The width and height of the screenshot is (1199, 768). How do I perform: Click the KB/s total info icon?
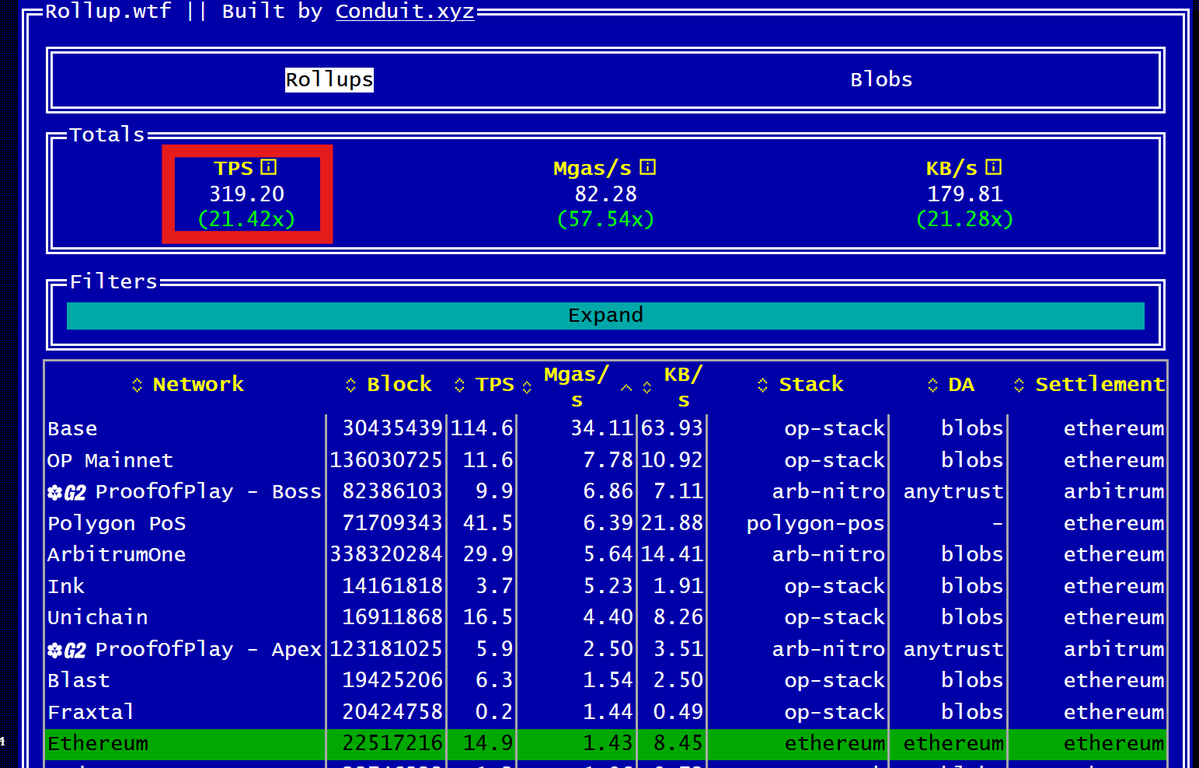tap(993, 167)
